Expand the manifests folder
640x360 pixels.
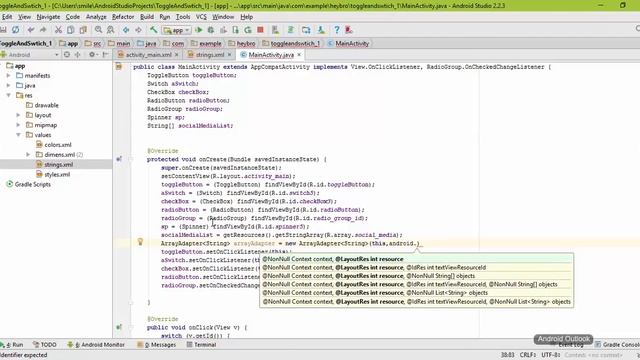(x=9, y=76)
